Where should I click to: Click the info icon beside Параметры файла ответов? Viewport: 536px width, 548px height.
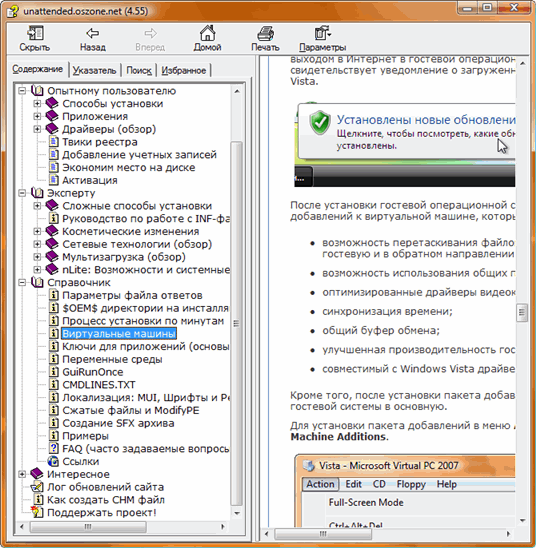[53, 295]
